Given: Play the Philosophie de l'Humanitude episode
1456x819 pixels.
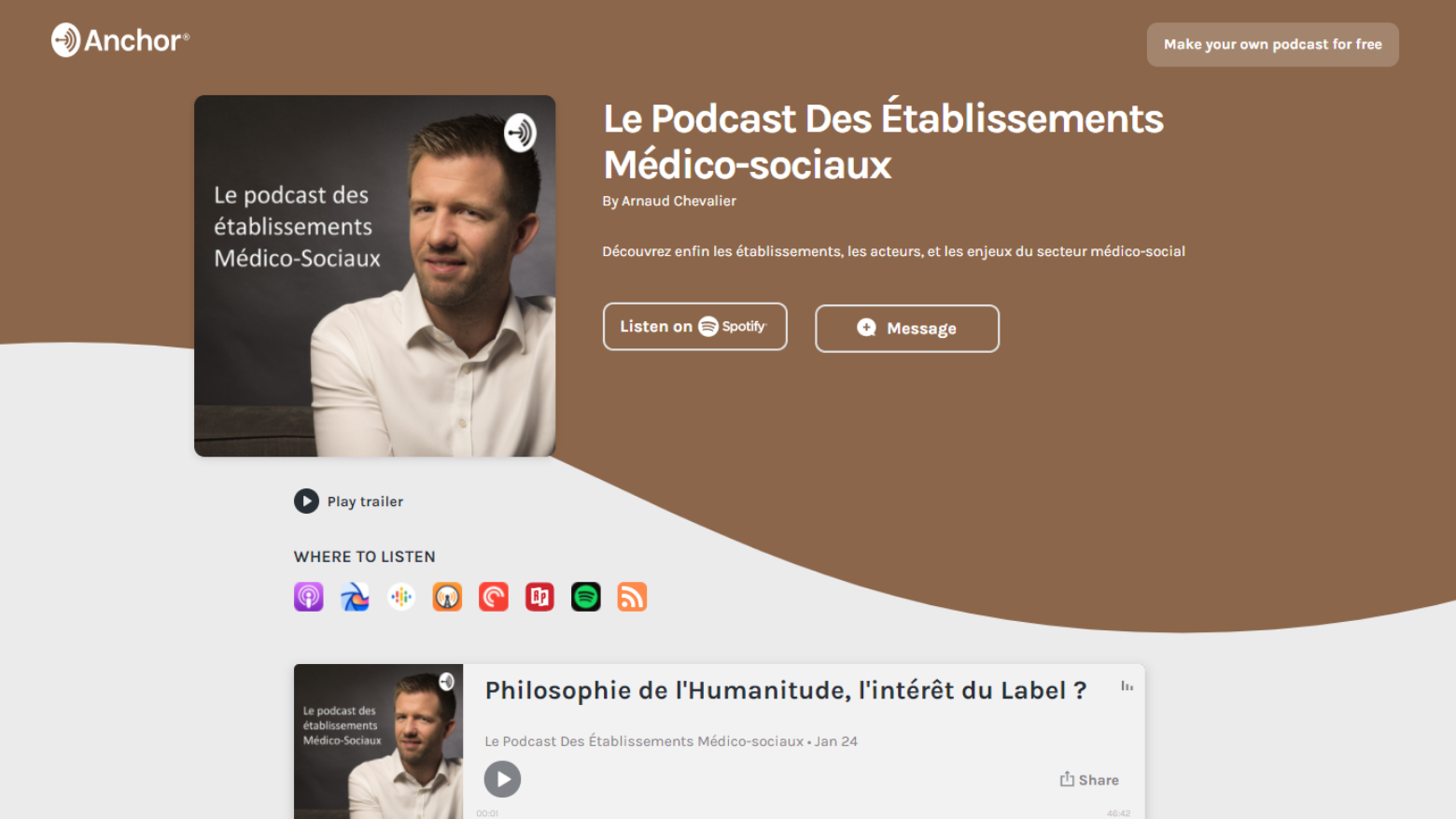Looking at the screenshot, I should (502, 779).
